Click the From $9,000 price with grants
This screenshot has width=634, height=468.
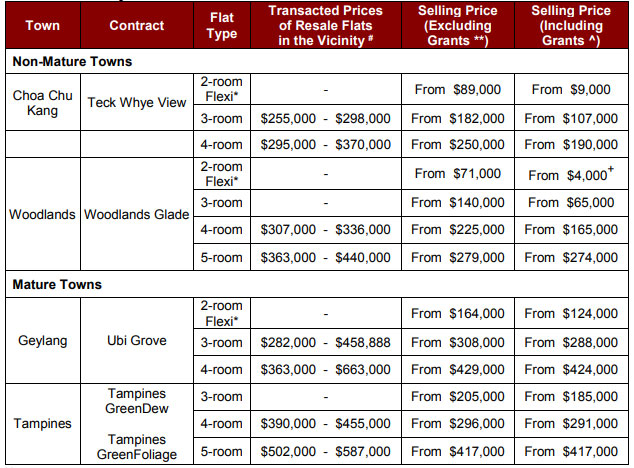click(570, 89)
